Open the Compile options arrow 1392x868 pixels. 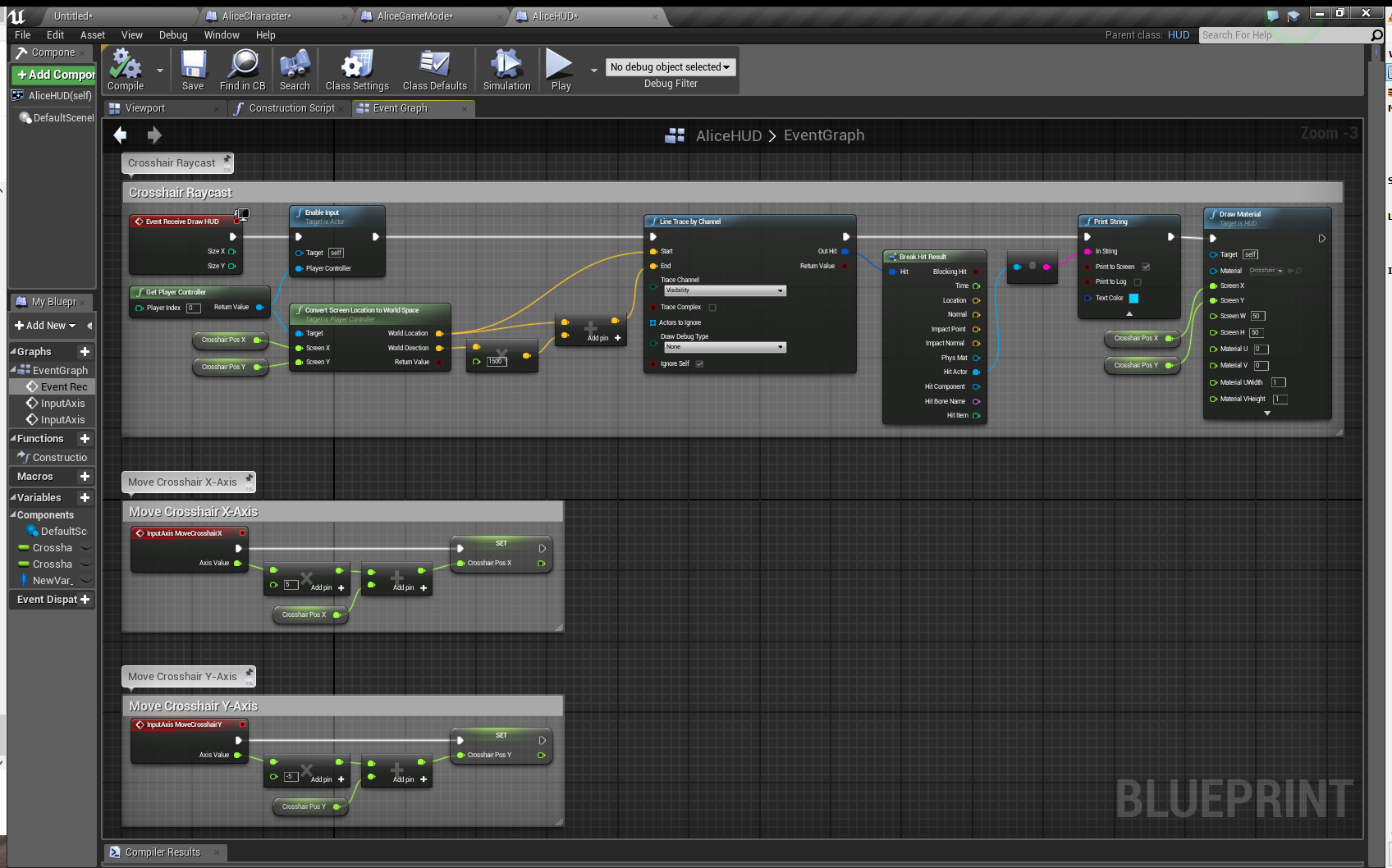coord(159,71)
